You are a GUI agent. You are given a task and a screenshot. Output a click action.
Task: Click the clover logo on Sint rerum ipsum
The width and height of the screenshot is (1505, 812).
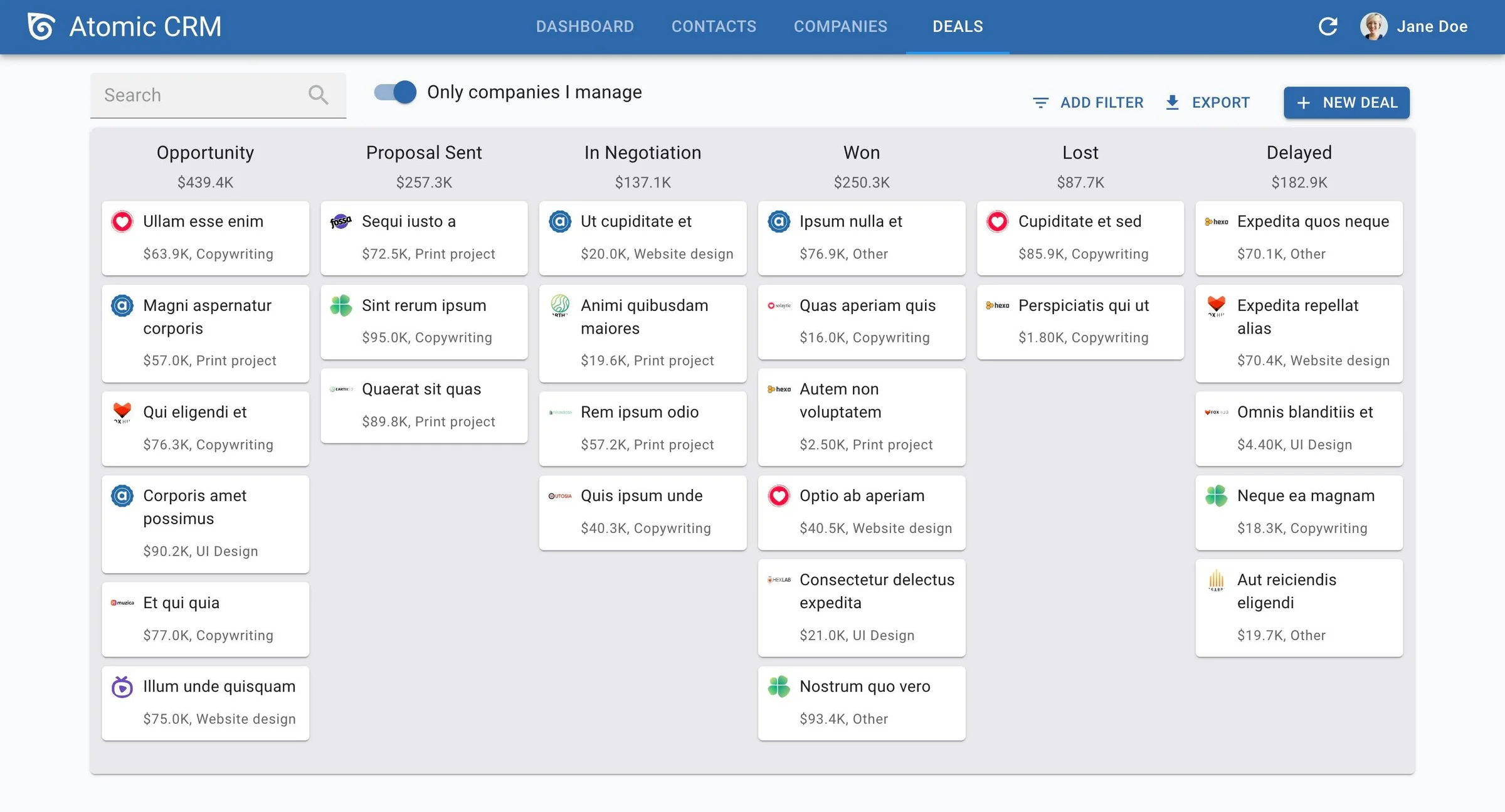(x=341, y=305)
